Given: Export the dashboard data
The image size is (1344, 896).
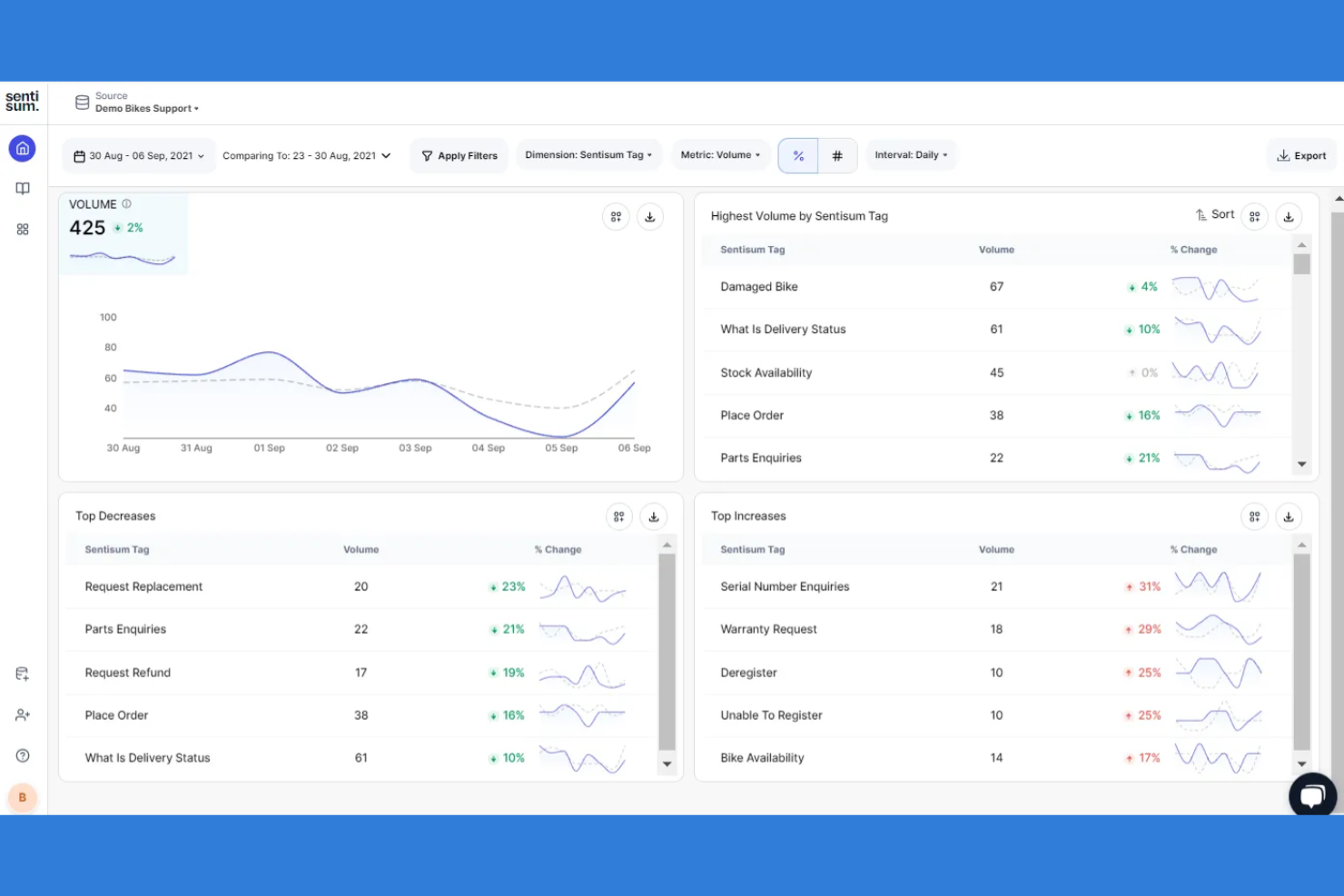Looking at the screenshot, I should tap(1301, 155).
